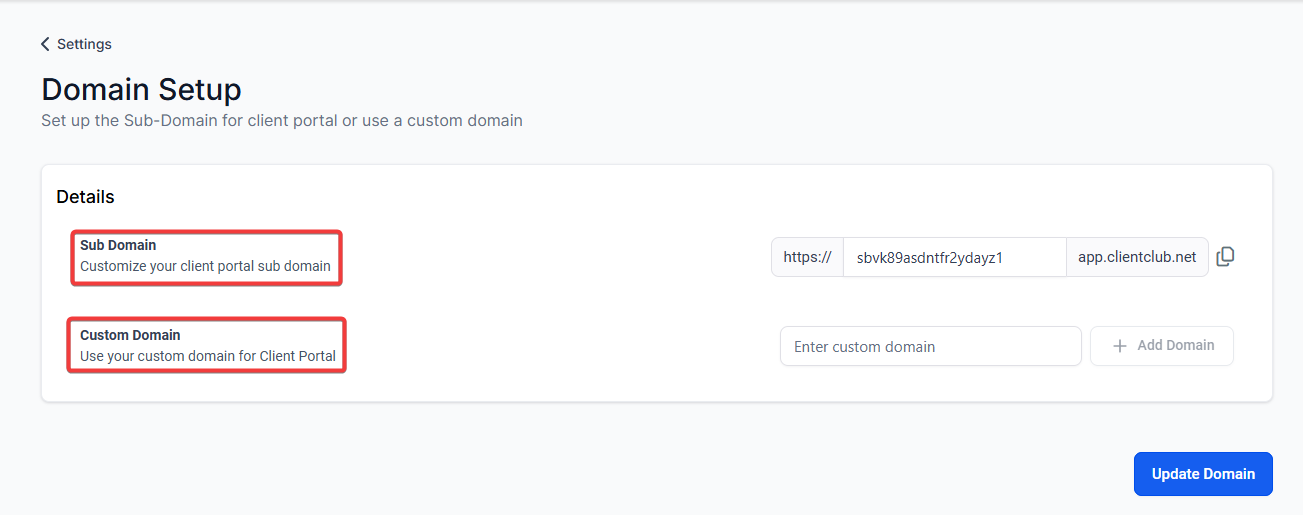Click the Enter custom domain field

coord(930,347)
